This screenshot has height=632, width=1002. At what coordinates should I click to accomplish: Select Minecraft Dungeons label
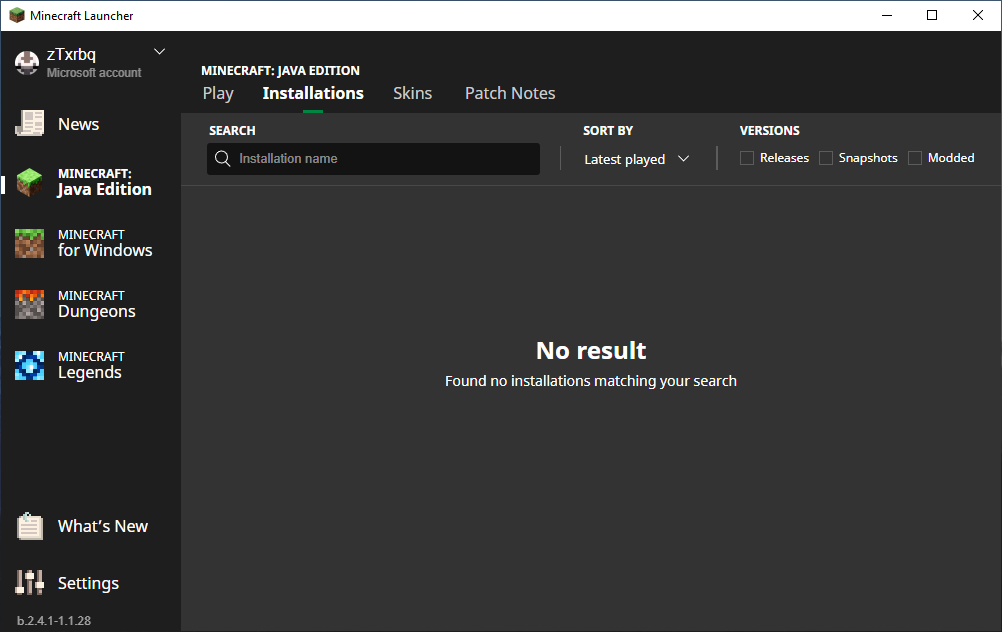coord(96,304)
